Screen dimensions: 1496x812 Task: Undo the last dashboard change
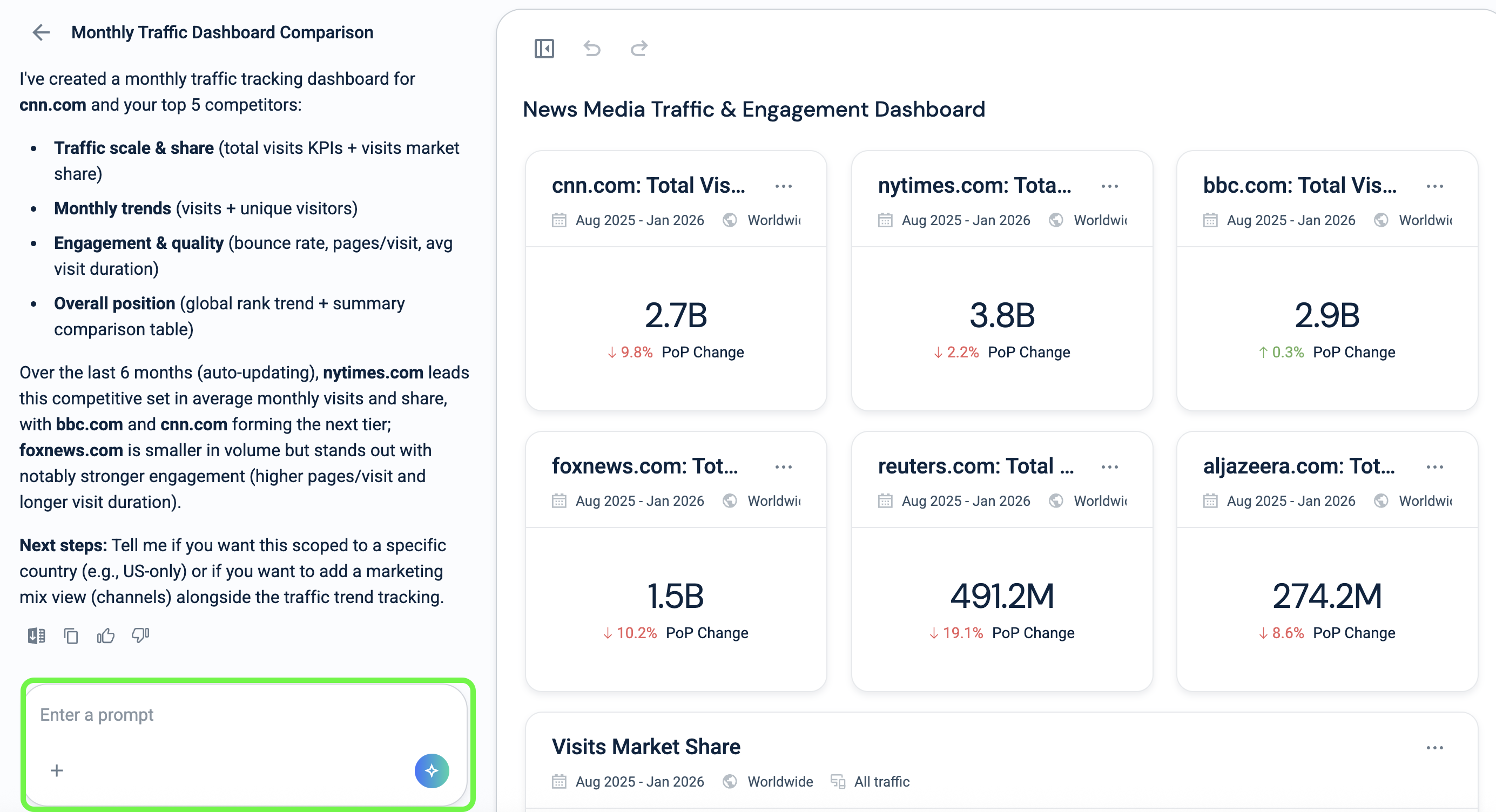tap(592, 48)
